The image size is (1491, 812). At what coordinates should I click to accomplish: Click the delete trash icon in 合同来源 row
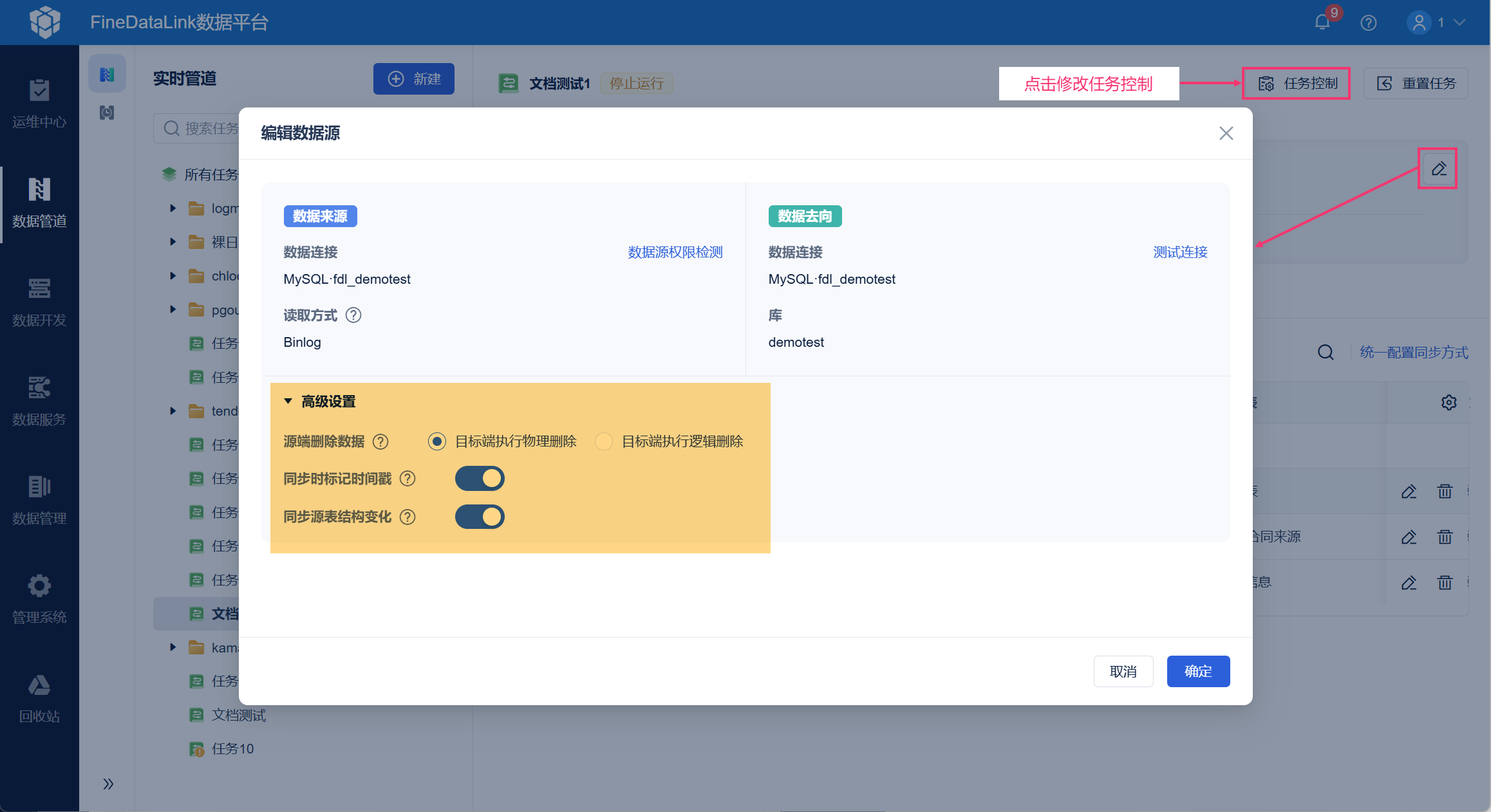pyautogui.click(x=1445, y=537)
